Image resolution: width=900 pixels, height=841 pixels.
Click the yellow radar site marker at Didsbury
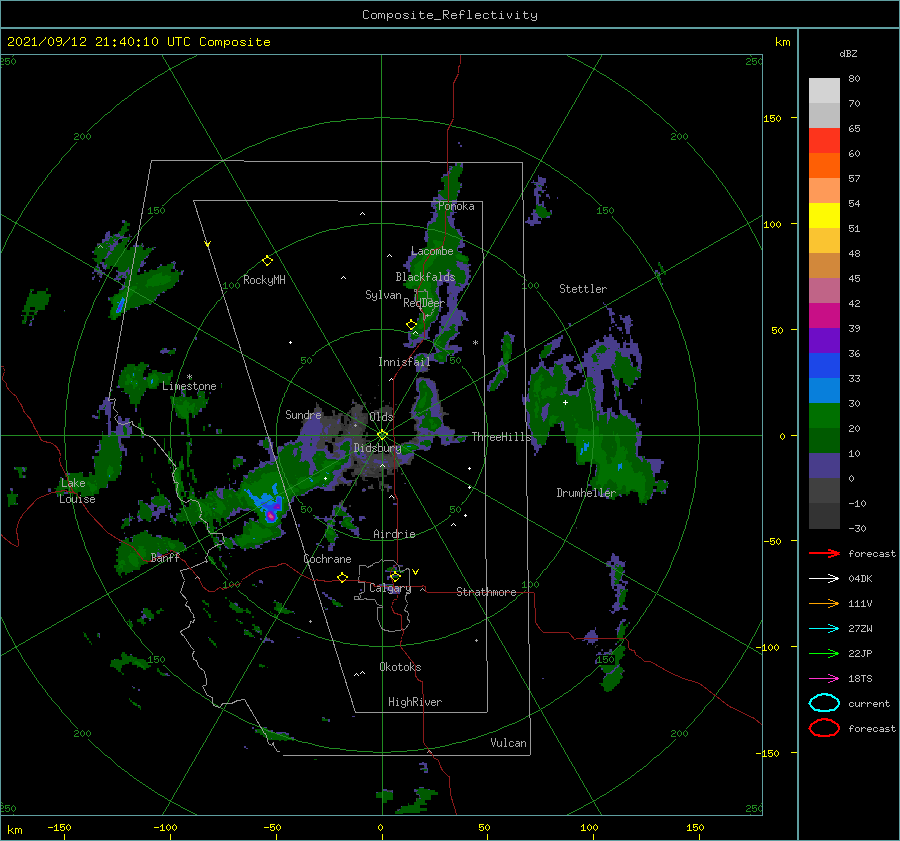tap(382, 435)
